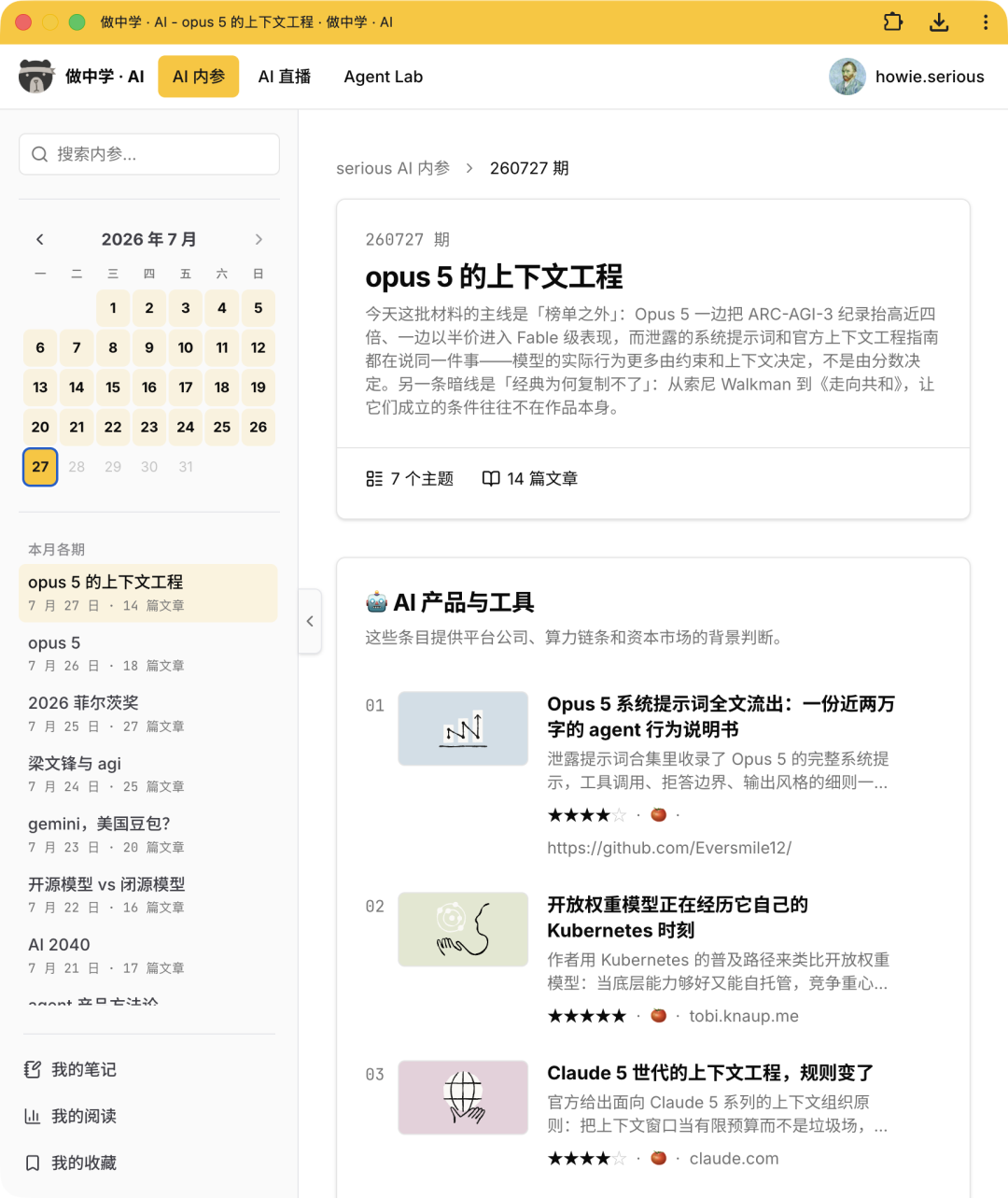The image size is (1008, 1198).
Task: Open the AI 2040 issue
Action: (x=148, y=955)
